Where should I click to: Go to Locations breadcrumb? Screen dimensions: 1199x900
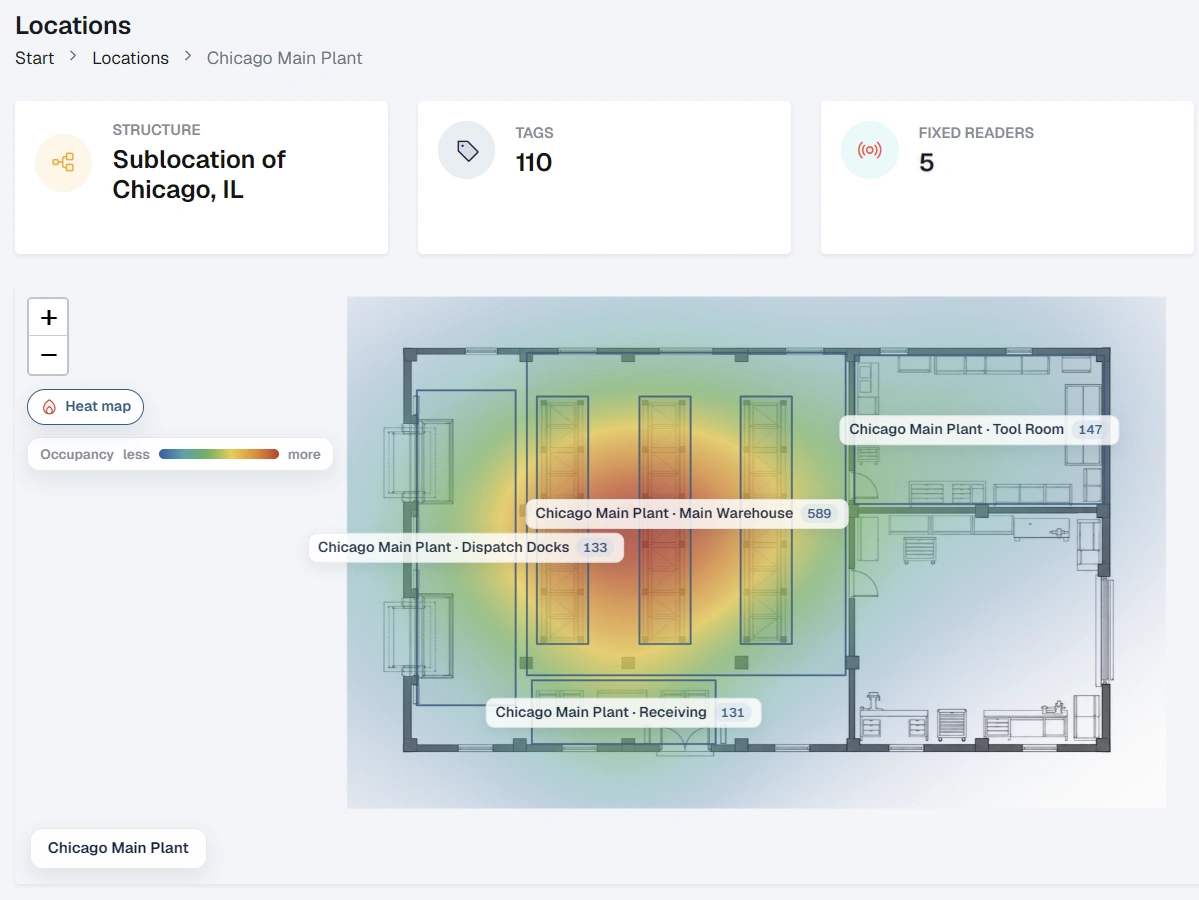pyautogui.click(x=131, y=58)
